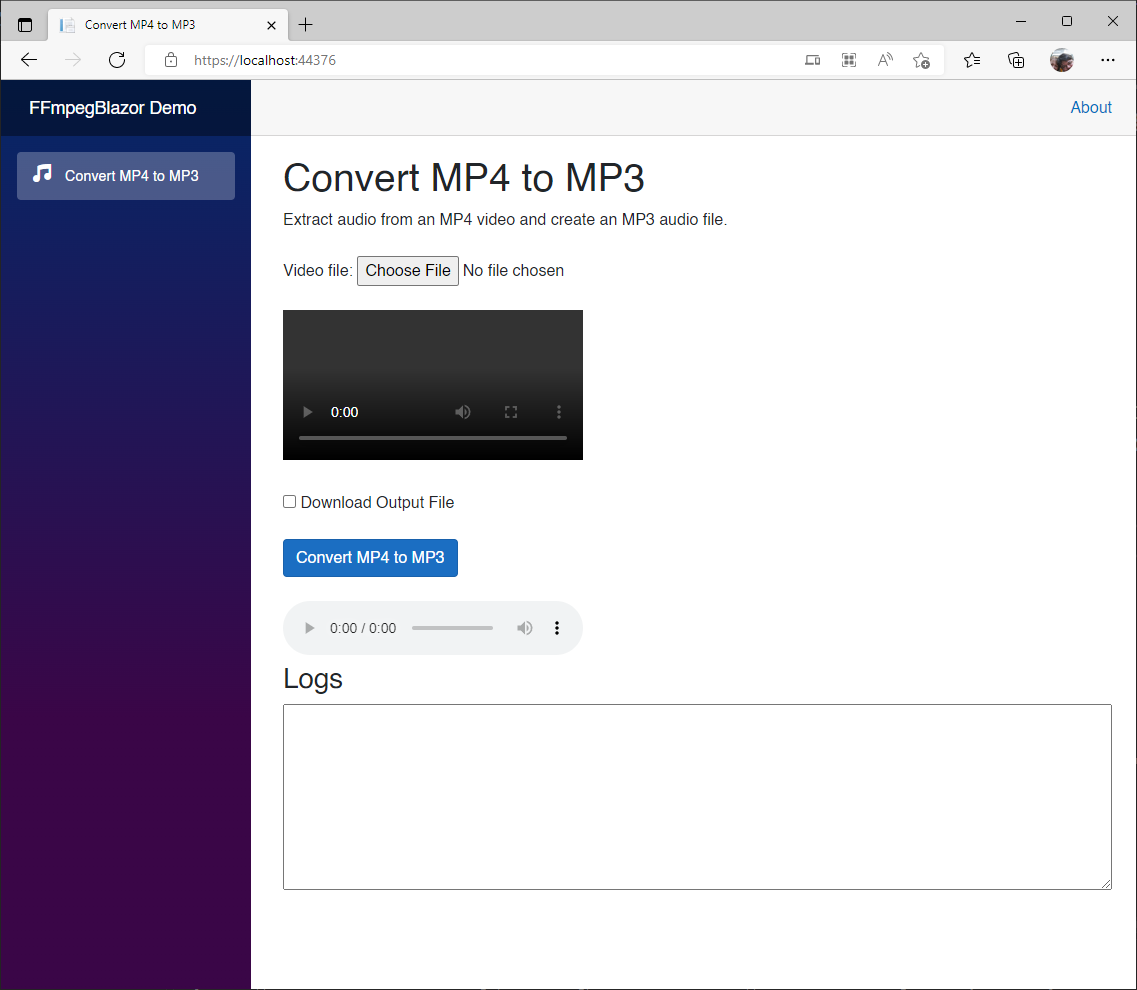This screenshot has width=1137, height=990.
Task: Play the audio output player
Action: coord(310,628)
